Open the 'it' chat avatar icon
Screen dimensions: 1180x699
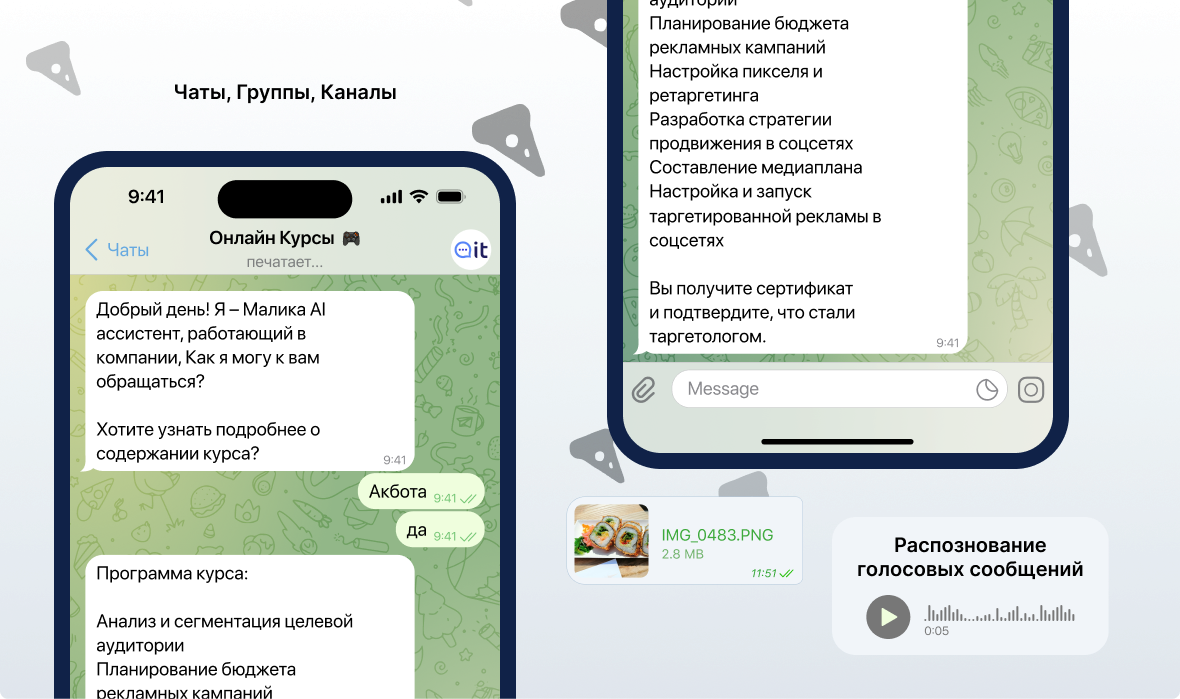click(x=471, y=250)
